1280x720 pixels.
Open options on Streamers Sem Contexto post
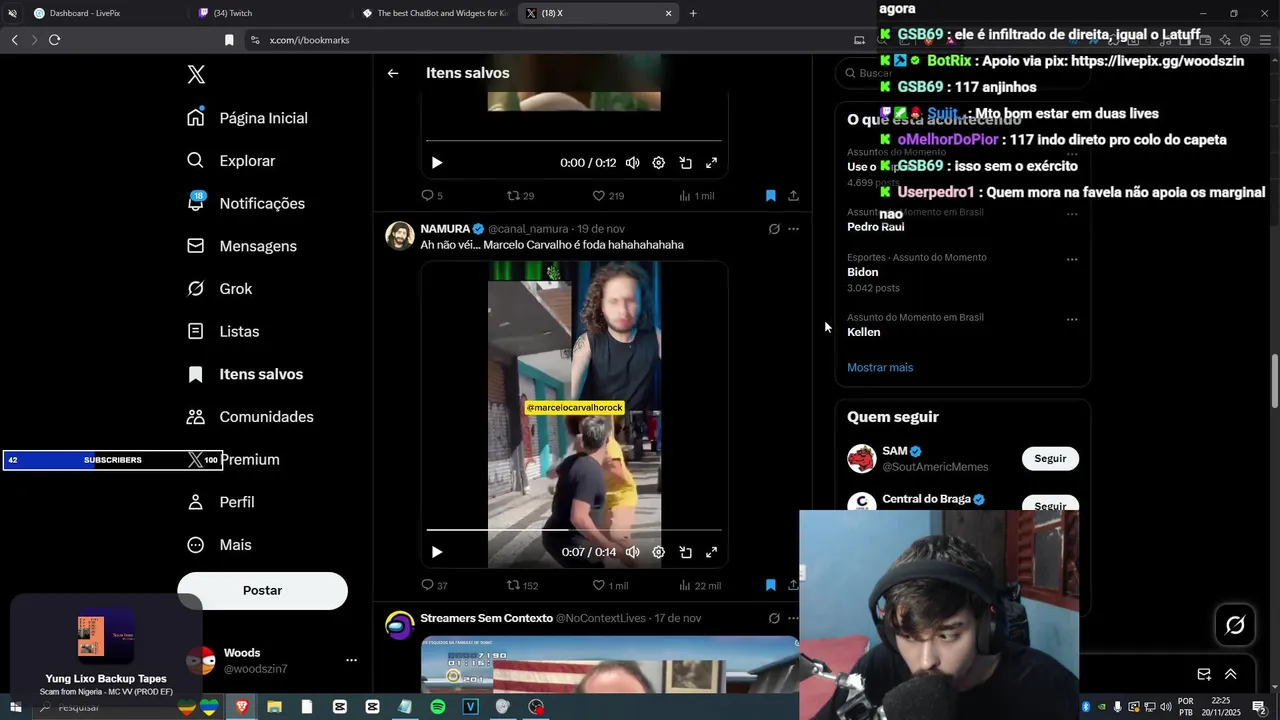[x=794, y=618]
